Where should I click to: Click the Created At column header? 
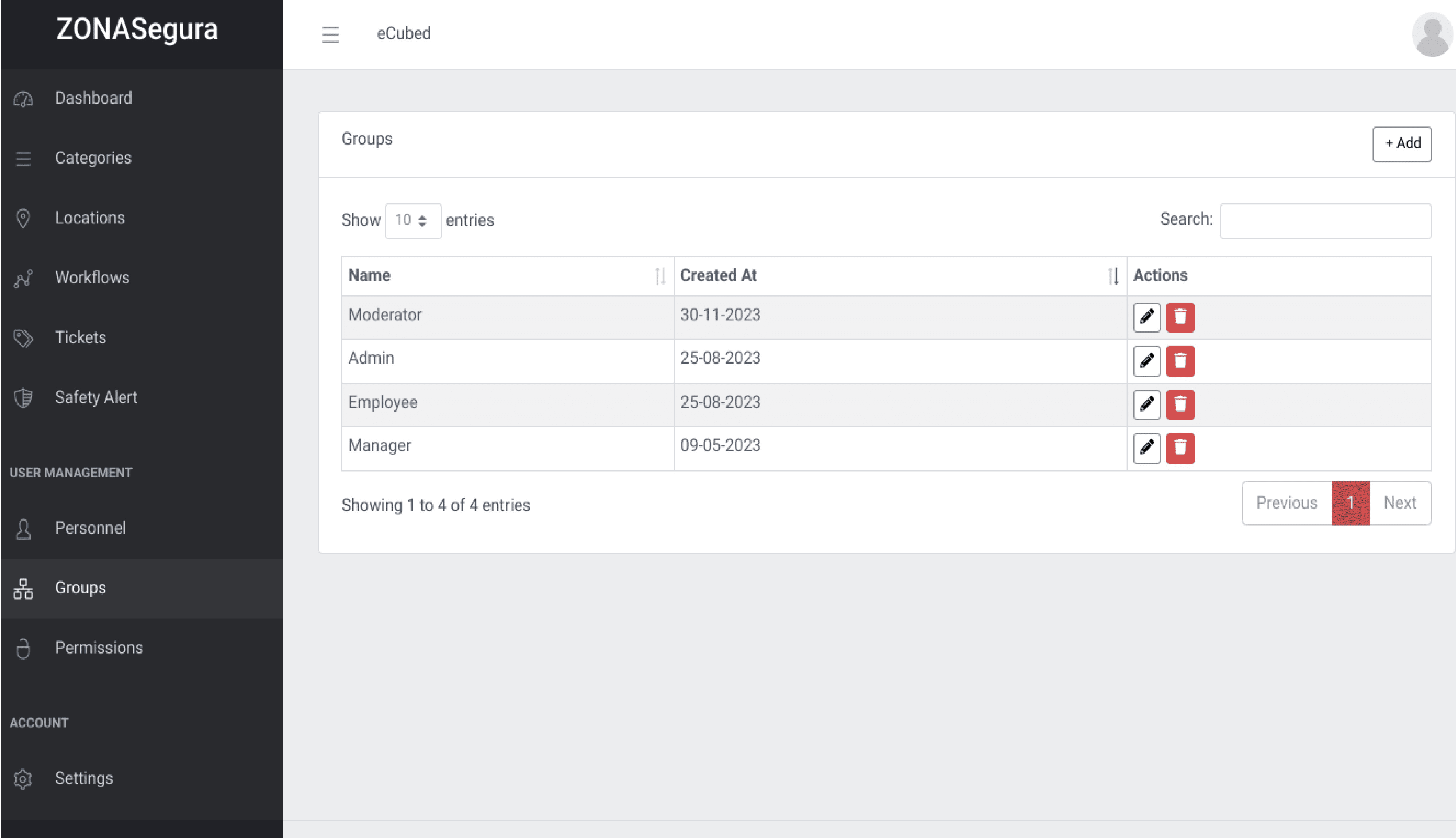click(900, 276)
